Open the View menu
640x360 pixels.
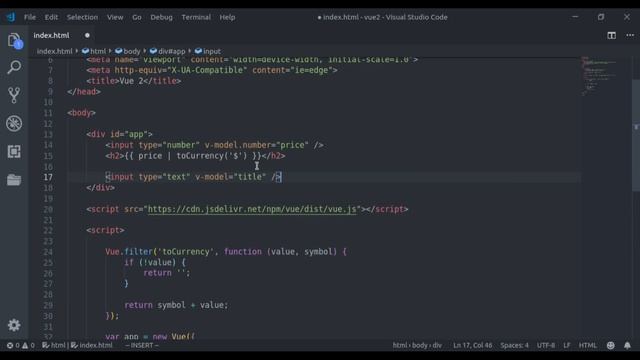pos(115,17)
